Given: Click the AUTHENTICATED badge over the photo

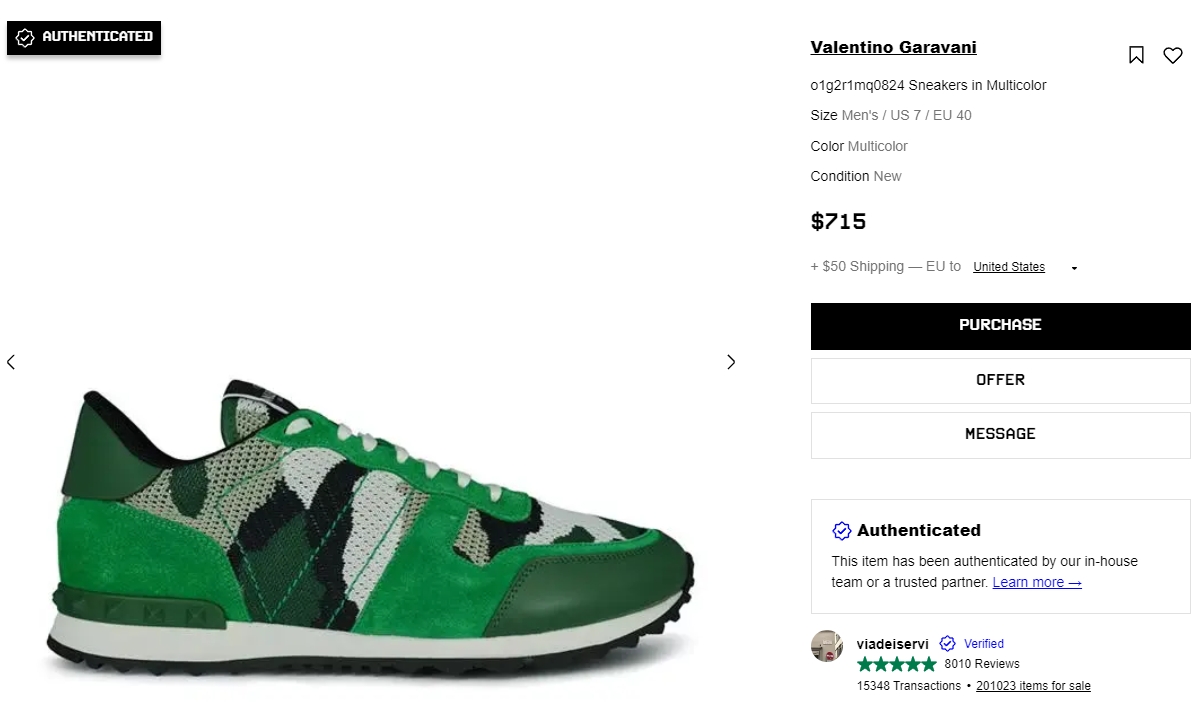Looking at the screenshot, I should point(84,37).
